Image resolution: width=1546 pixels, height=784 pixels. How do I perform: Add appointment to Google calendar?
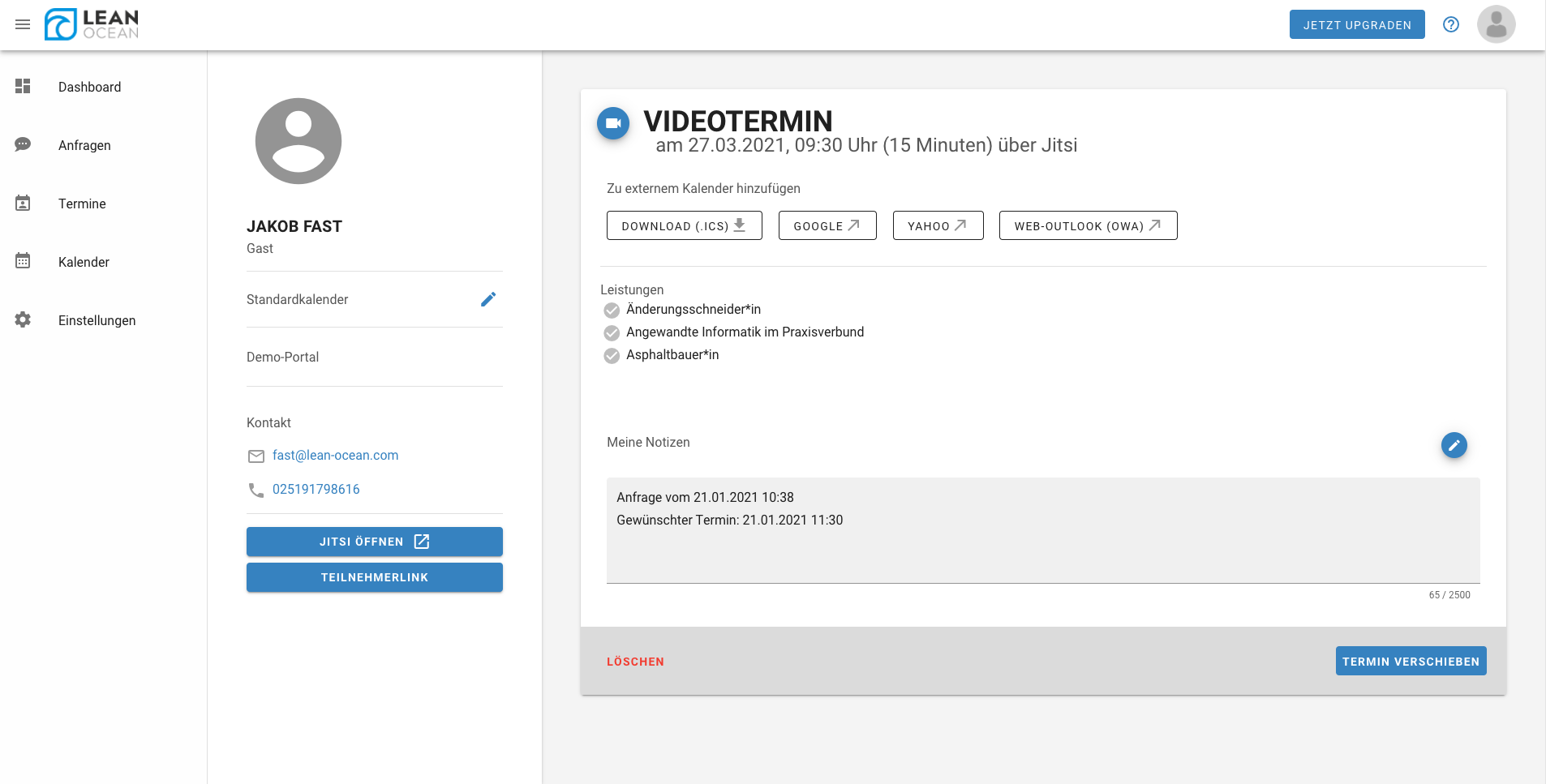[x=827, y=225]
